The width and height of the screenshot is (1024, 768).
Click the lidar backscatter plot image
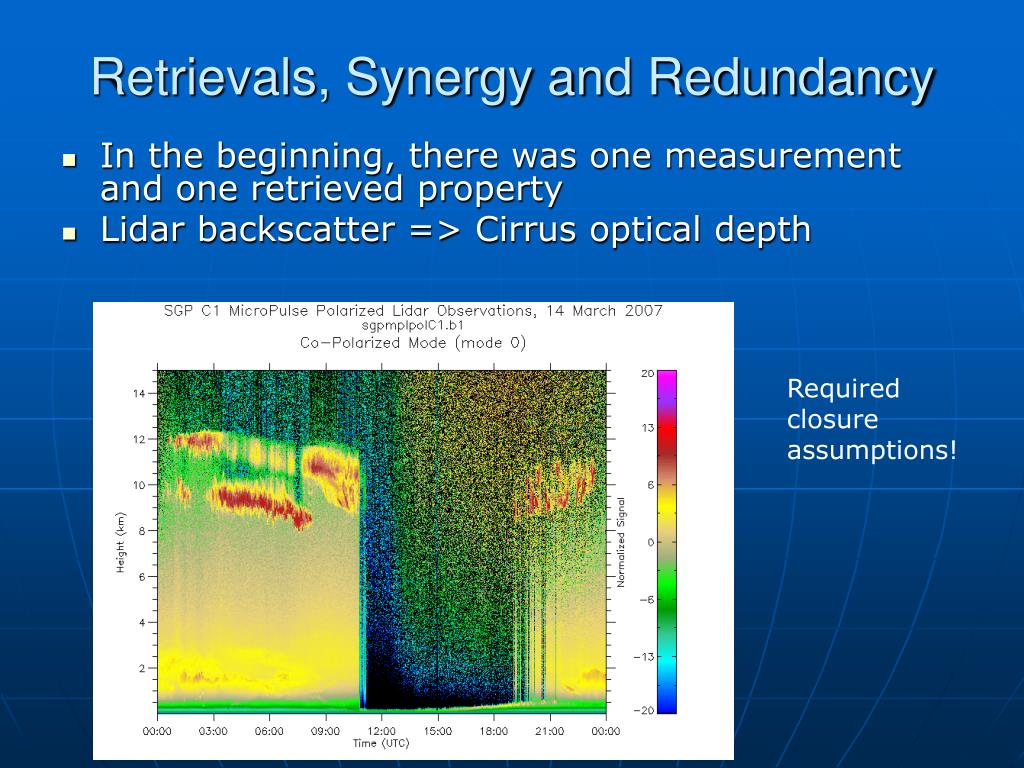382,541
